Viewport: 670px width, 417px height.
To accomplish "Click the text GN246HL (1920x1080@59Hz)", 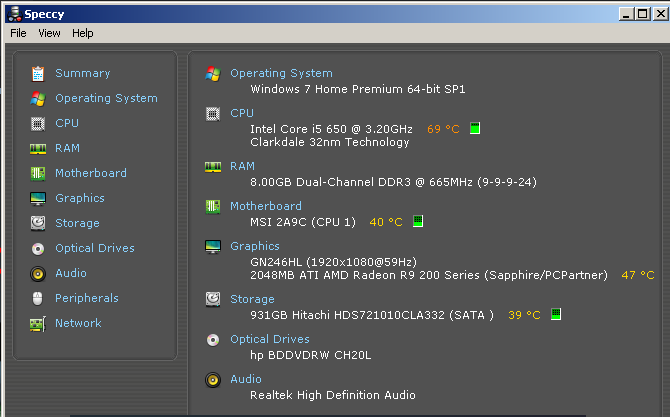I will 333,262.
